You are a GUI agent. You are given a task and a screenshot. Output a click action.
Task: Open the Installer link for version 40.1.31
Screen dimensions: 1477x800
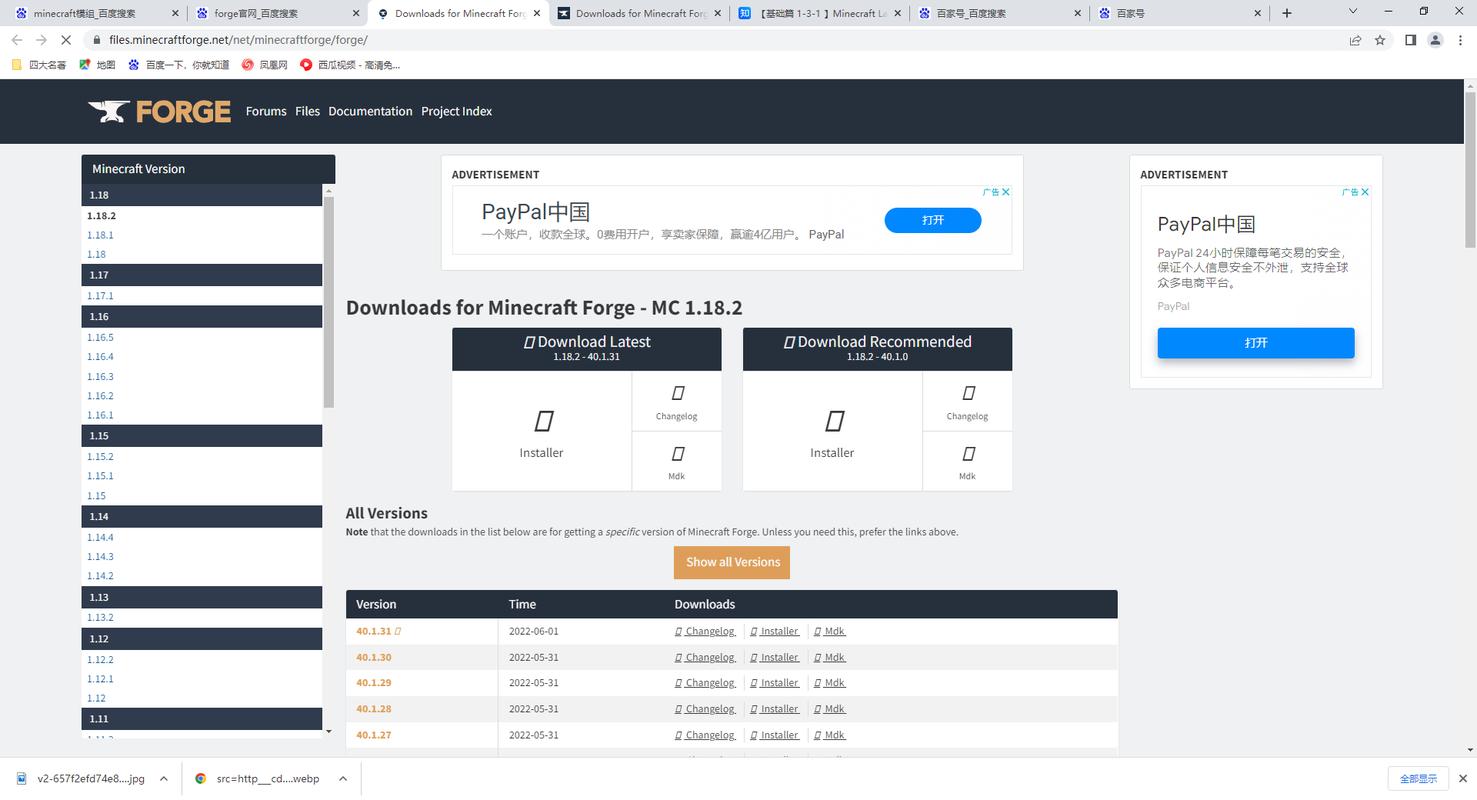tap(775, 631)
